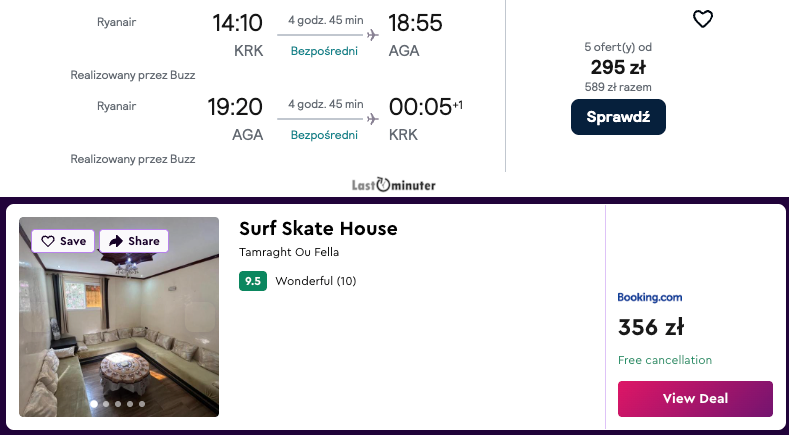Click the Free cancellation label
The image size is (789, 435).
click(665, 360)
